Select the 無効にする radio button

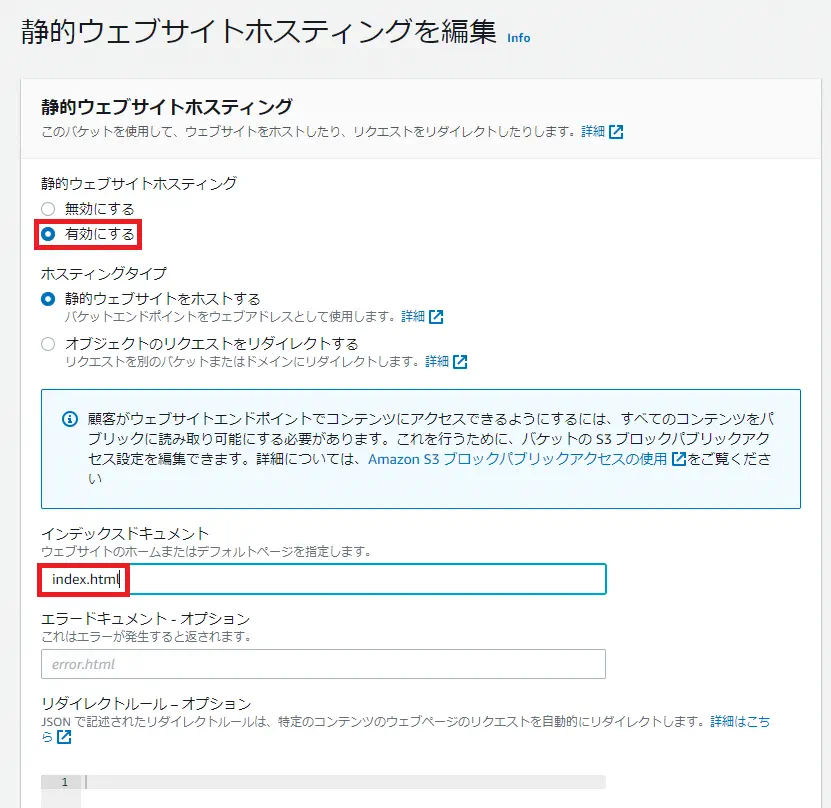pyautogui.click(x=47, y=208)
